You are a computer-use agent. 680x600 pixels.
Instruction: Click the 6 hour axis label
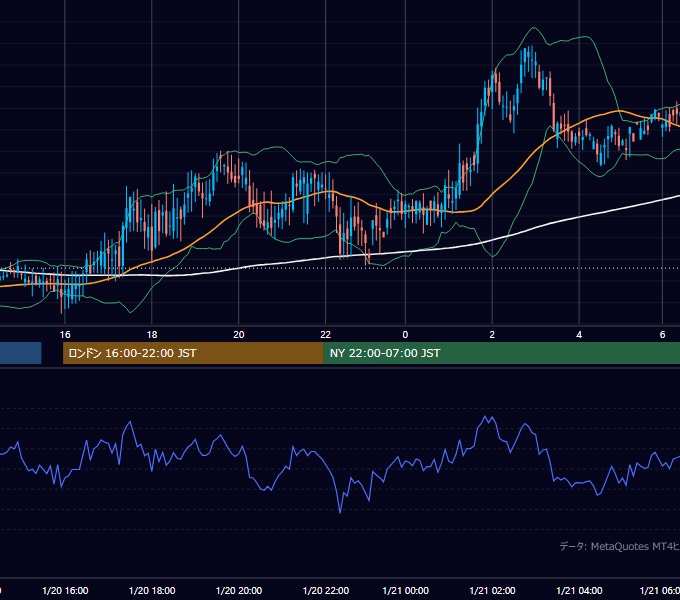click(662, 335)
